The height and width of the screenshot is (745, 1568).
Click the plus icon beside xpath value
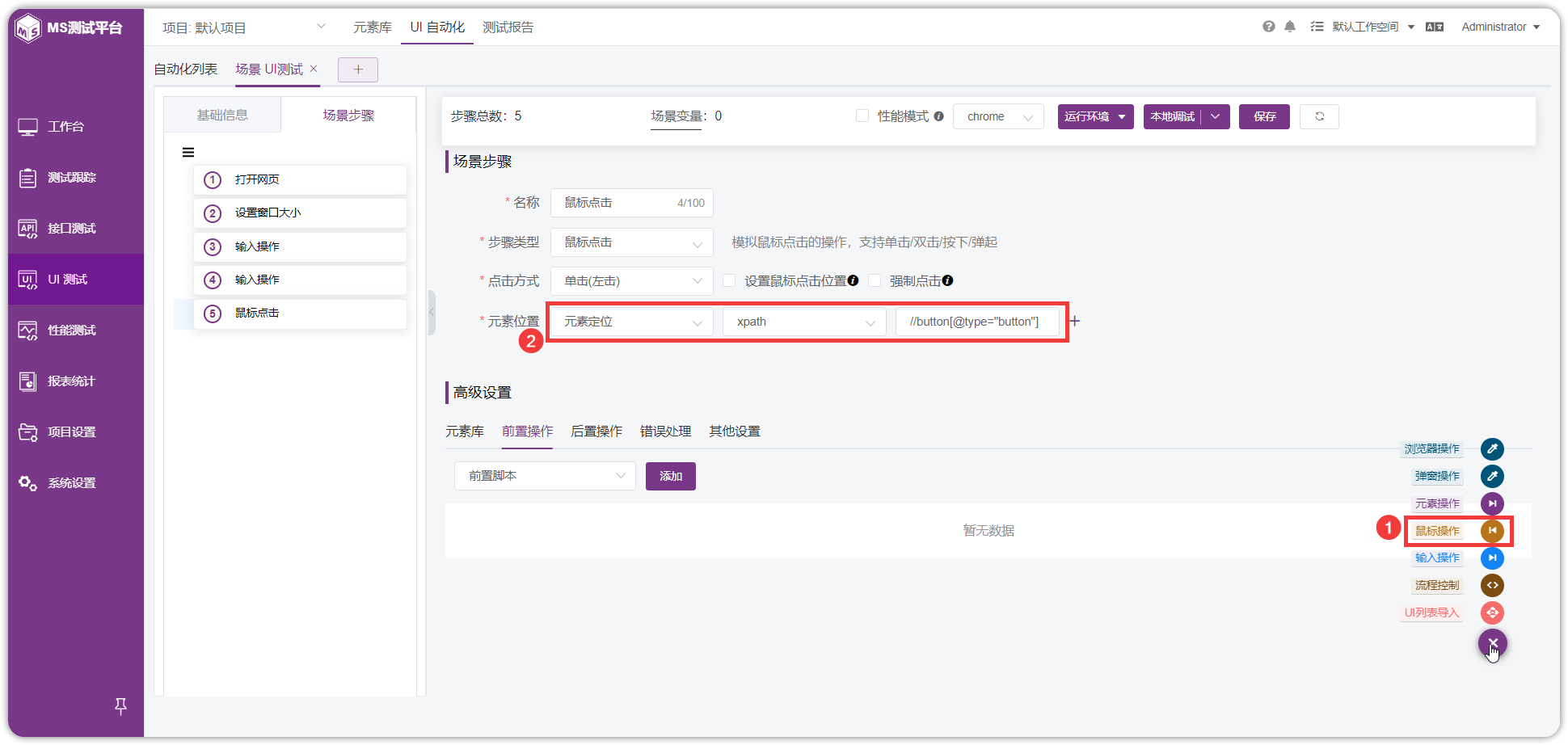(1074, 321)
